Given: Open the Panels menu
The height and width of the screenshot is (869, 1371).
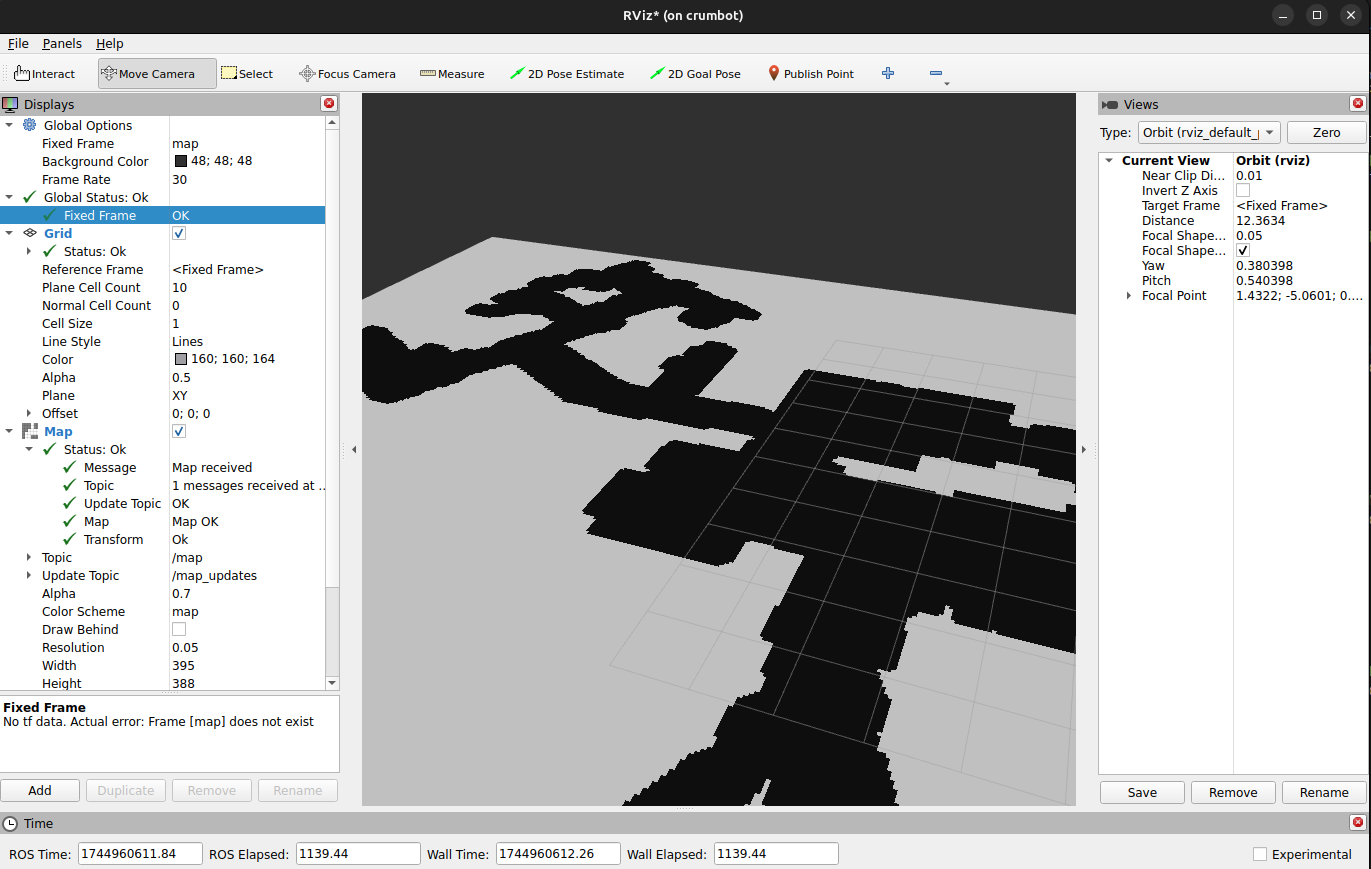Looking at the screenshot, I should (62, 43).
